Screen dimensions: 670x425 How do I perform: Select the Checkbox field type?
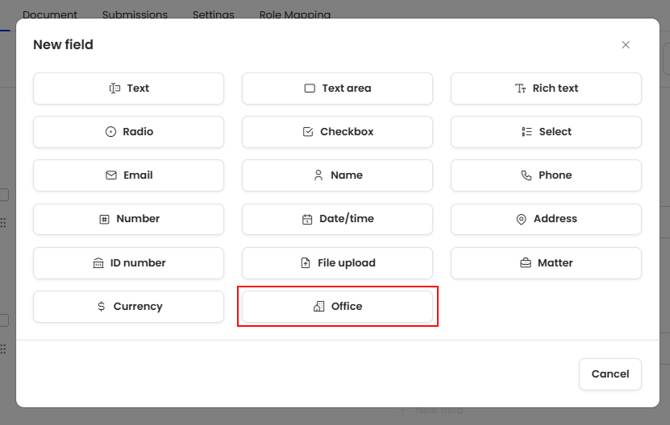click(337, 132)
